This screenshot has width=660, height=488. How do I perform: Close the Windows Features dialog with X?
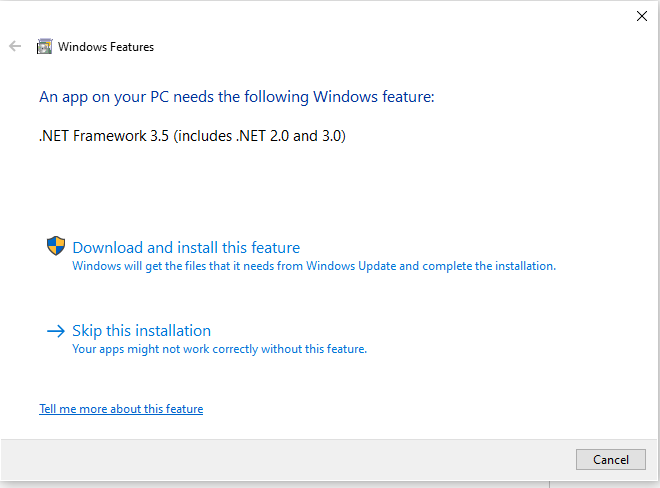[x=641, y=15]
